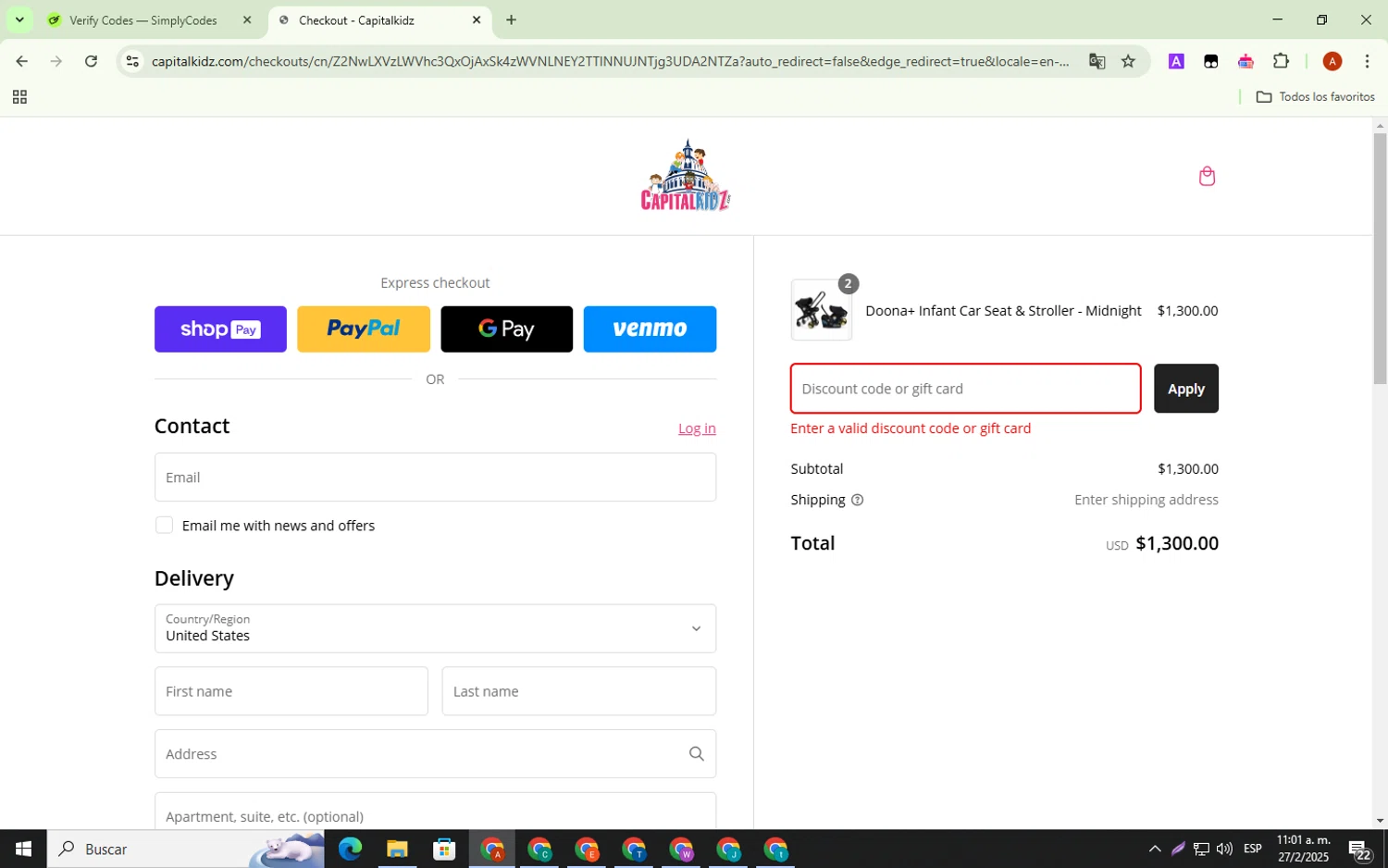This screenshot has height=868, width=1388.
Task: Click the taskbar clock and date
Action: pos(1303,849)
